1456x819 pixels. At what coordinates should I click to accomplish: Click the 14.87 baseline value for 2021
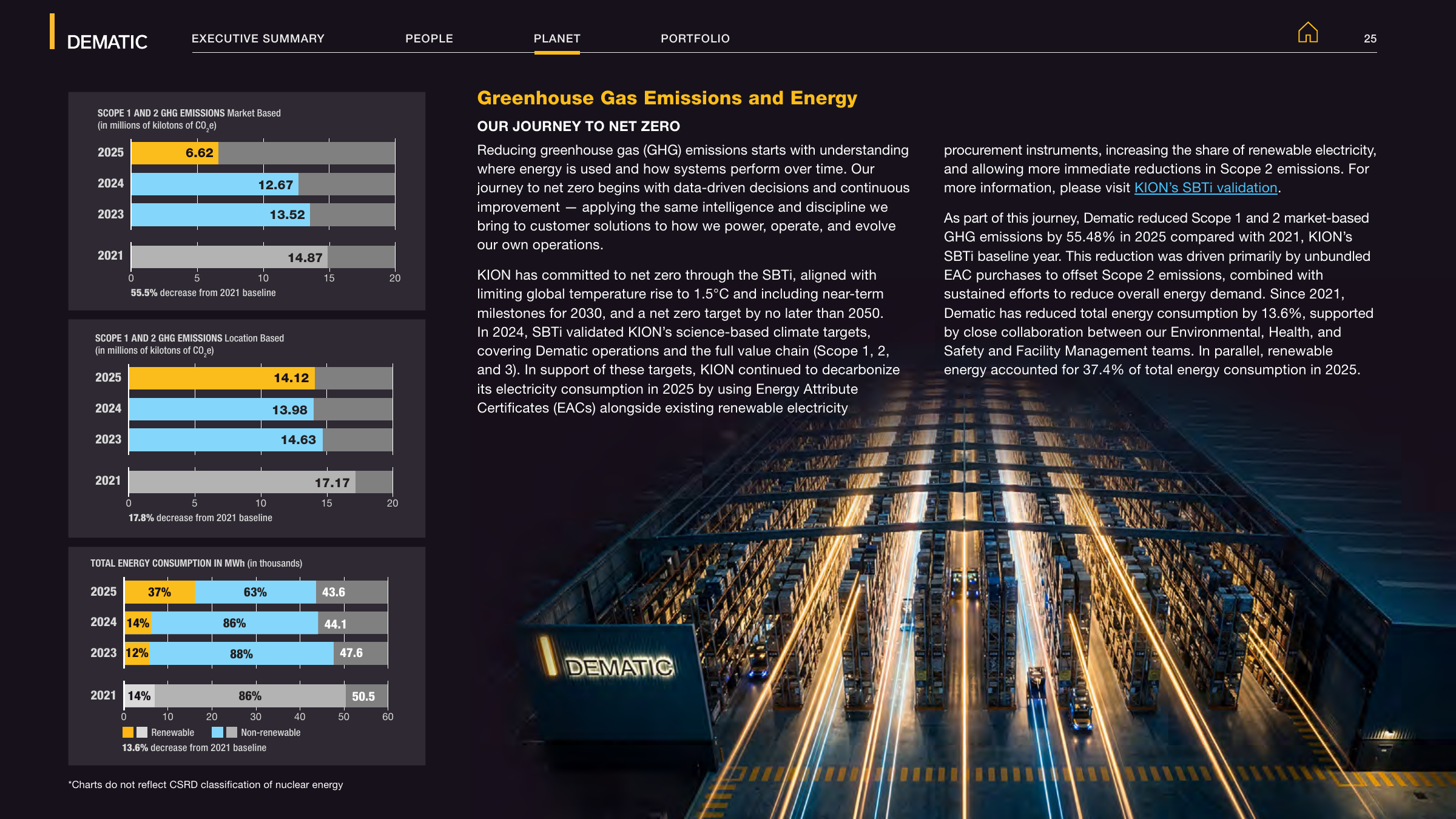(305, 257)
